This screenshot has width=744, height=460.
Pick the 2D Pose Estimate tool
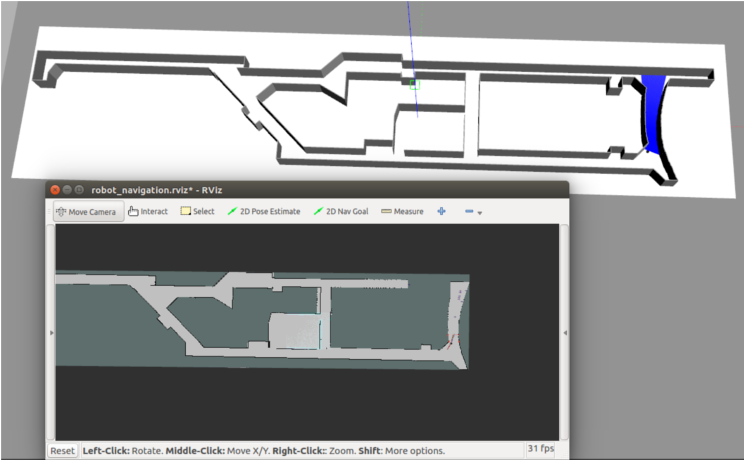tap(263, 212)
